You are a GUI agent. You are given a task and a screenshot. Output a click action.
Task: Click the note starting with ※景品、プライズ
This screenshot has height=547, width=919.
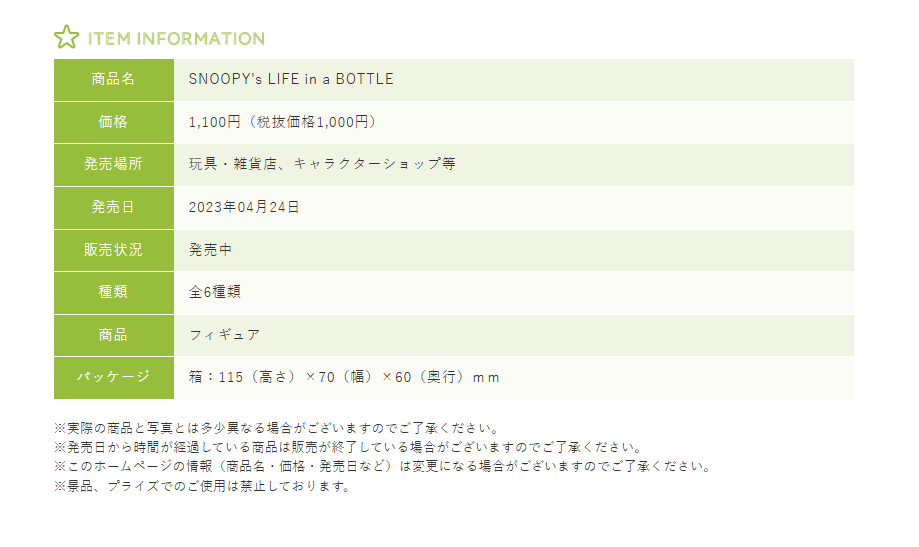tap(203, 486)
